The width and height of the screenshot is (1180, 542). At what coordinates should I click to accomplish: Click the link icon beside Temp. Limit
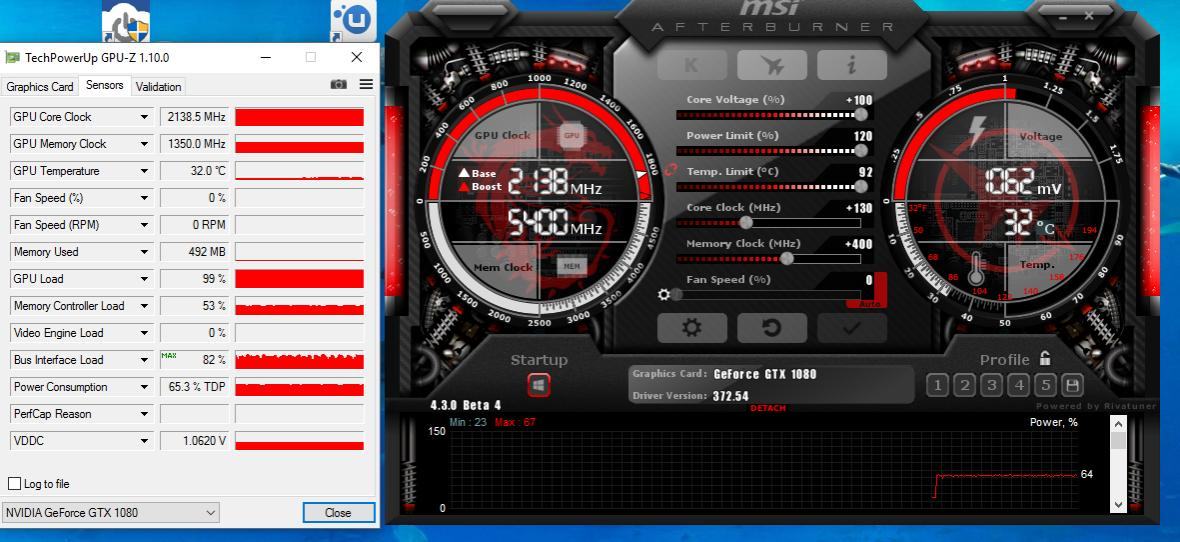click(x=671, y=171)
